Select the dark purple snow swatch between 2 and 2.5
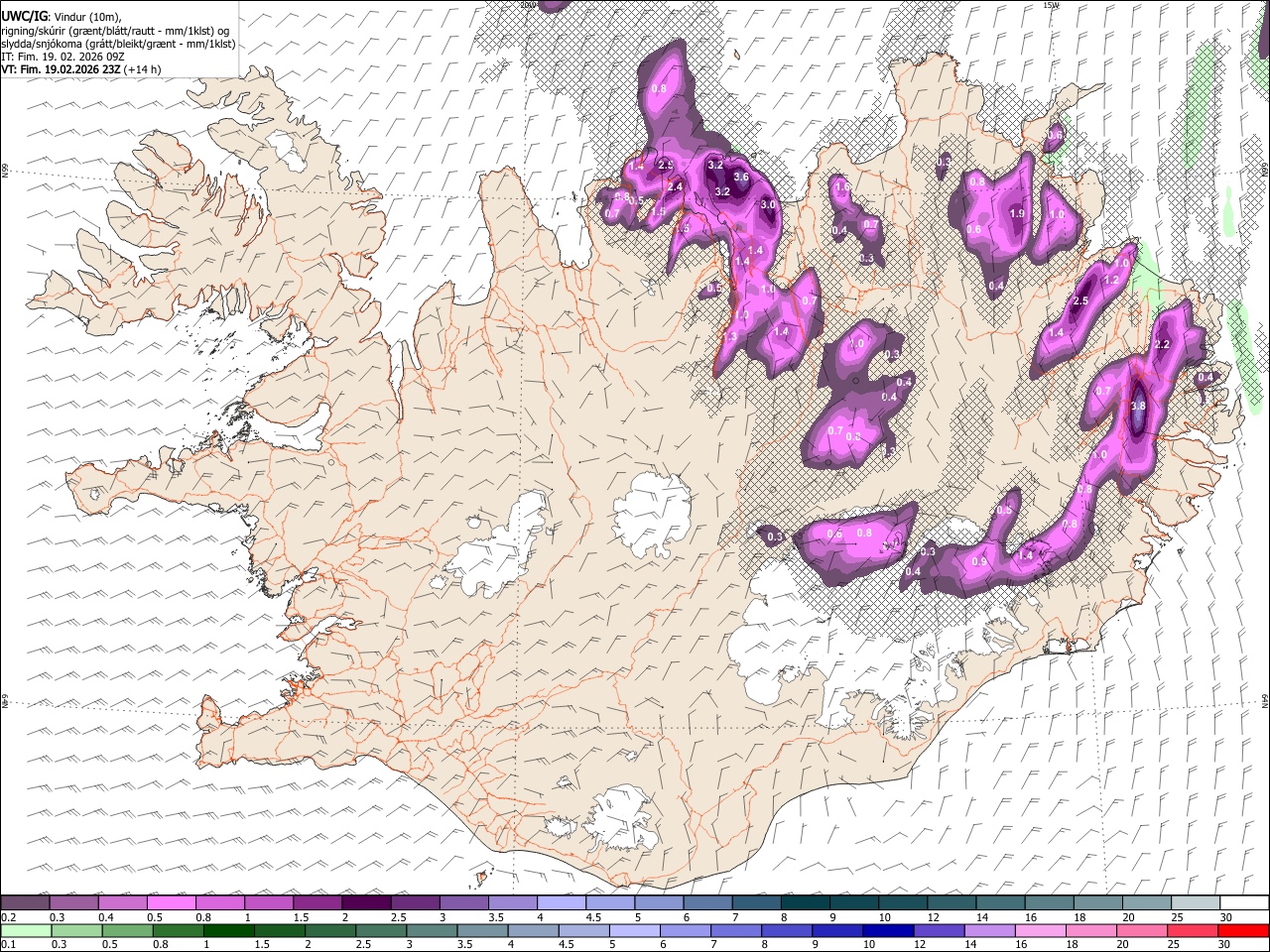The image size is (1270, 952). [x=366, y=902]
